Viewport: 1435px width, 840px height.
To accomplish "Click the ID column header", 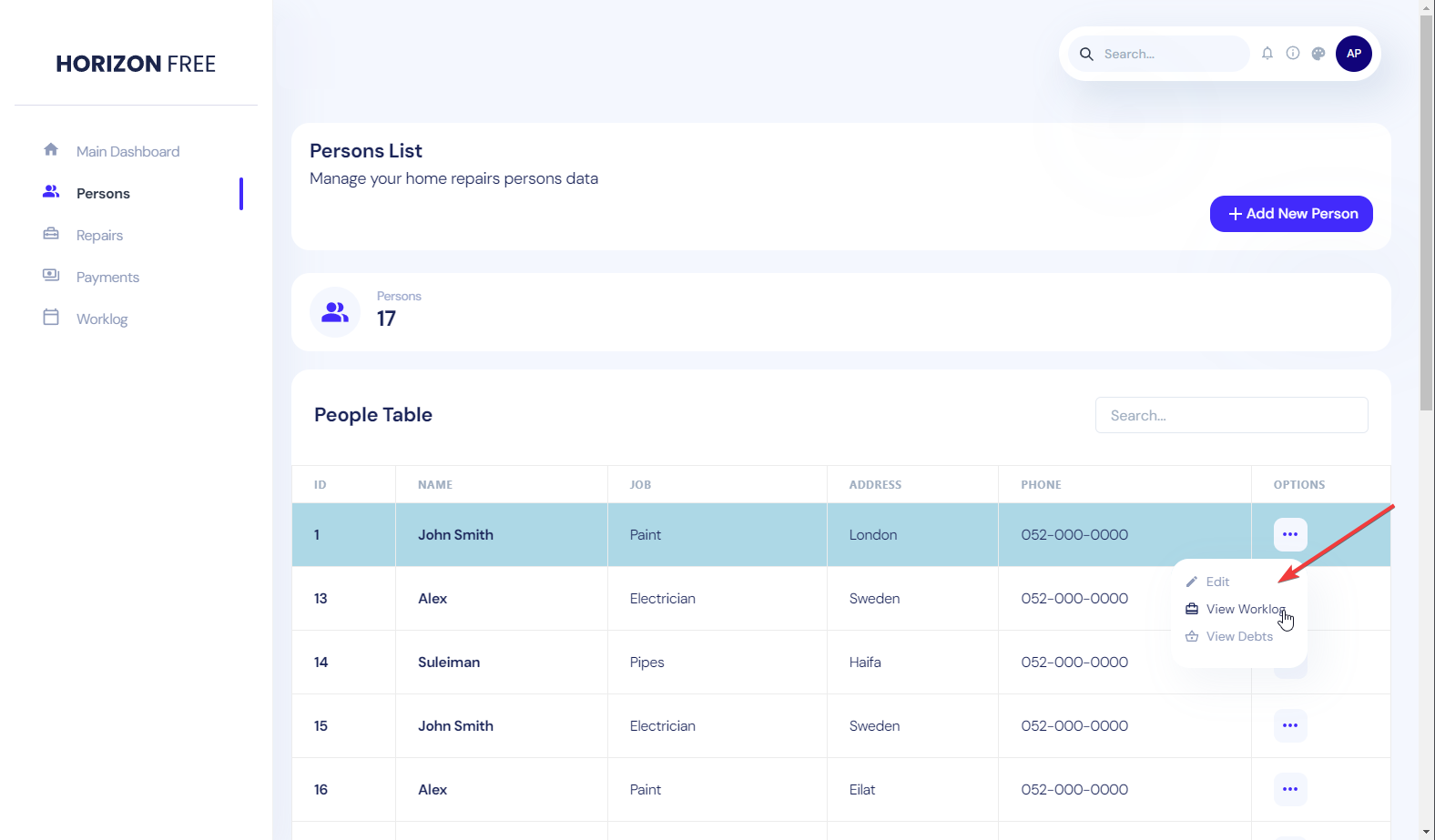I will pyautogui.click(x=321, y=485).
